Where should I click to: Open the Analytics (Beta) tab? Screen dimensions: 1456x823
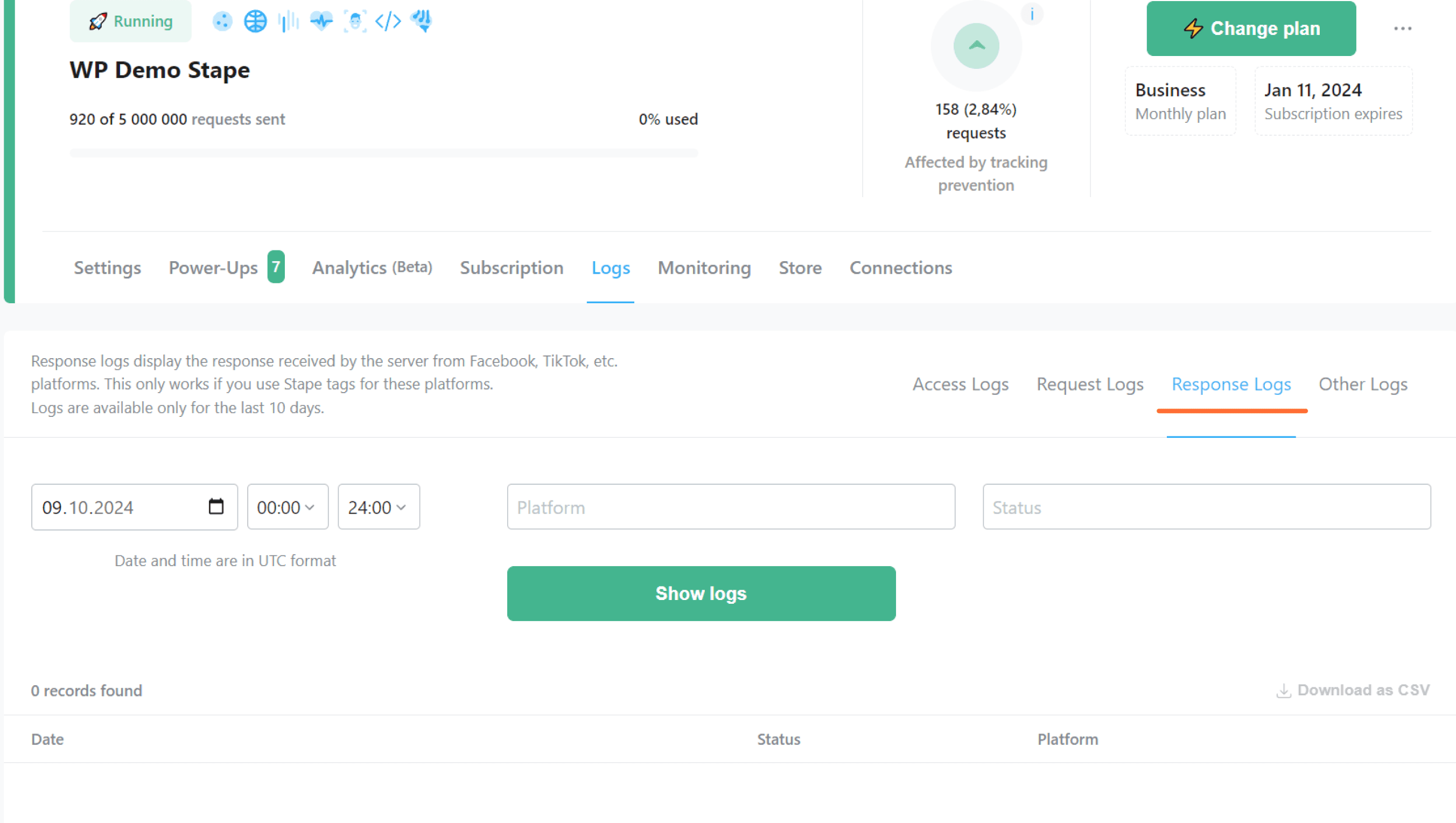(x=373, y=268)
